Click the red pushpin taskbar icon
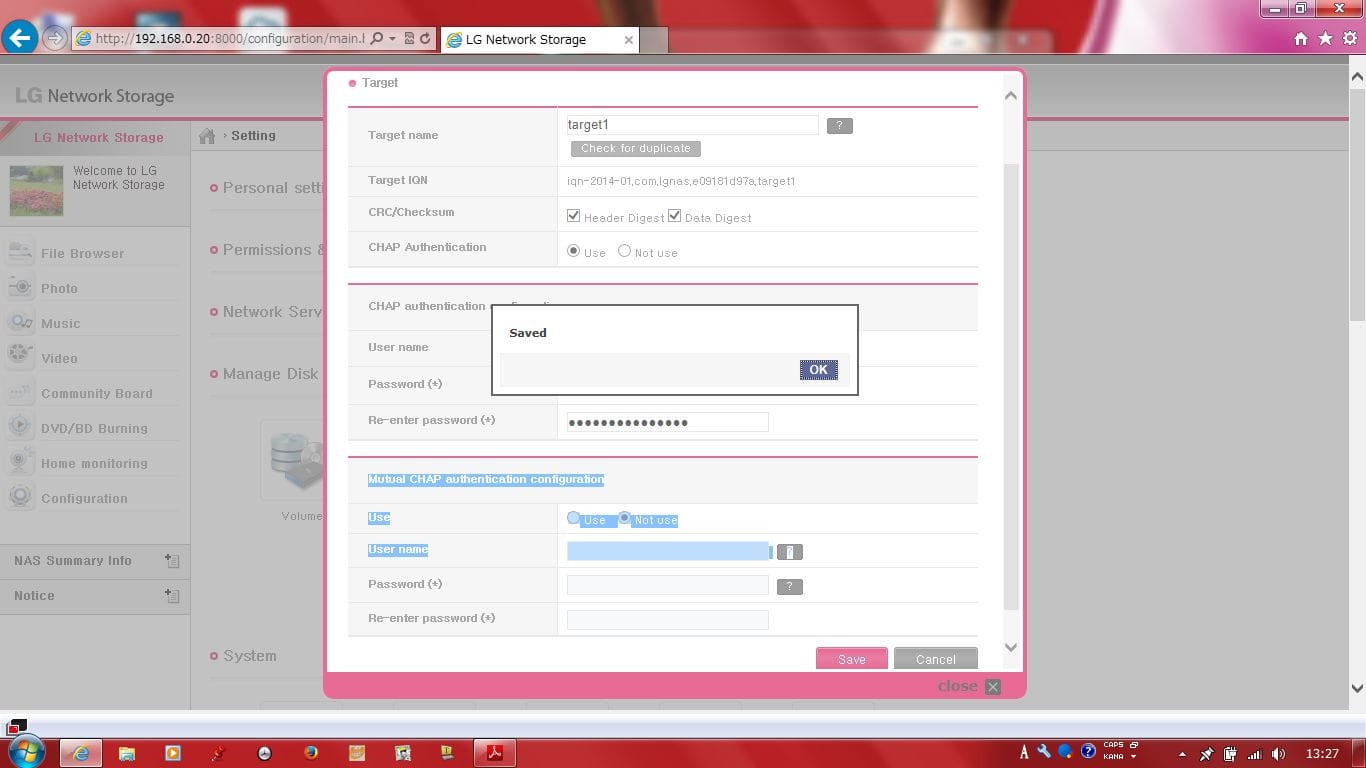This screenshot has height=768, width=1366. click(219, 753)
